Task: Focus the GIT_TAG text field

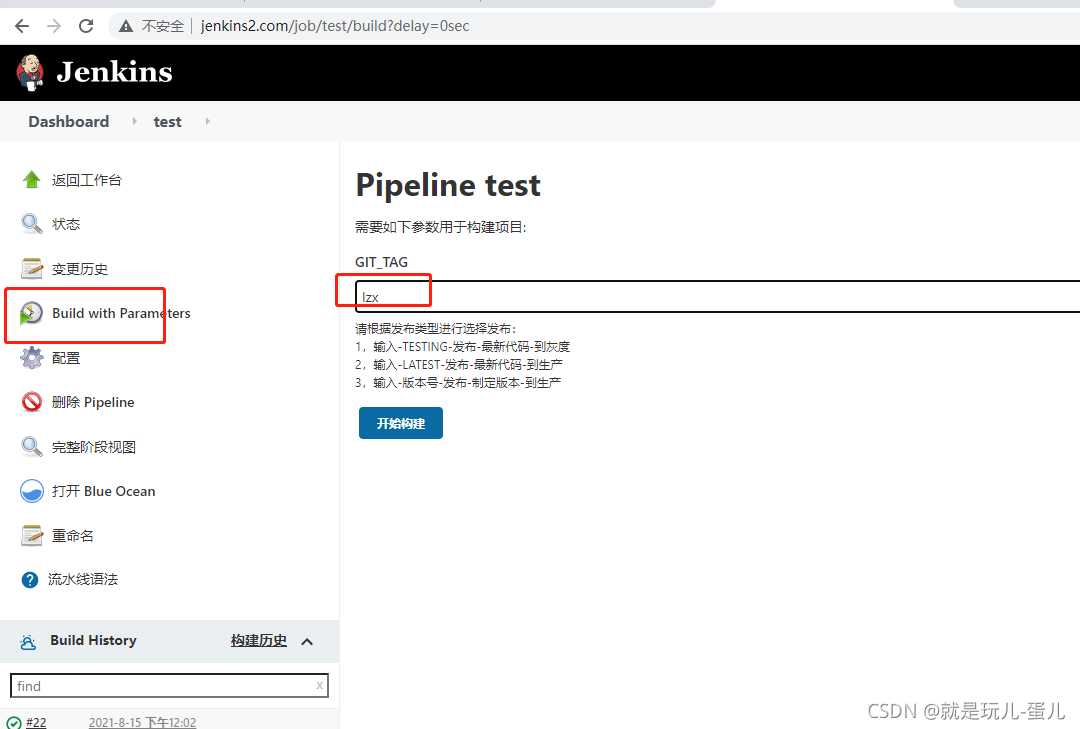Action: (x=718, y=297)
